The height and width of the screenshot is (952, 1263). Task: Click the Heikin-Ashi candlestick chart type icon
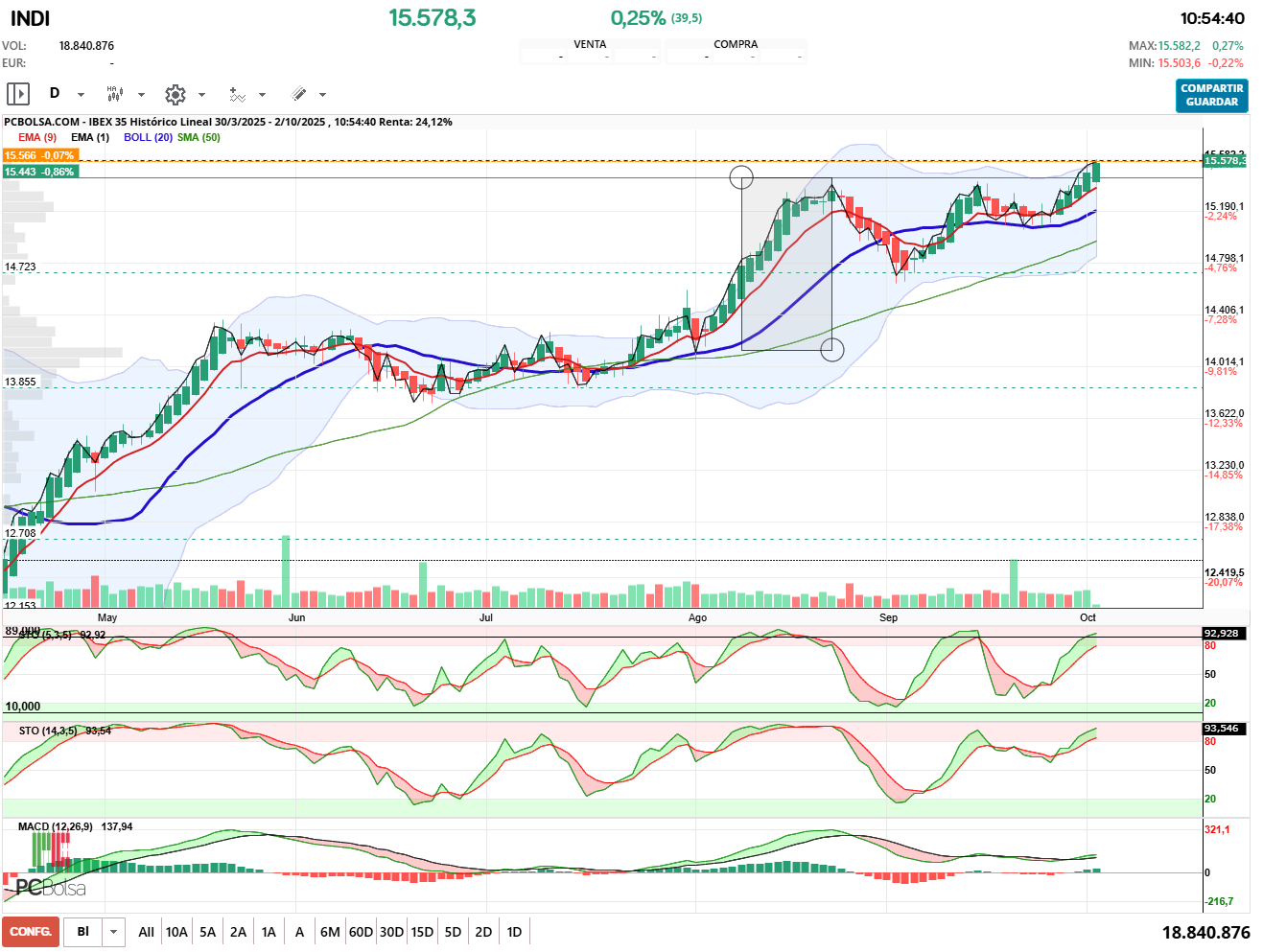click(114, 94)
